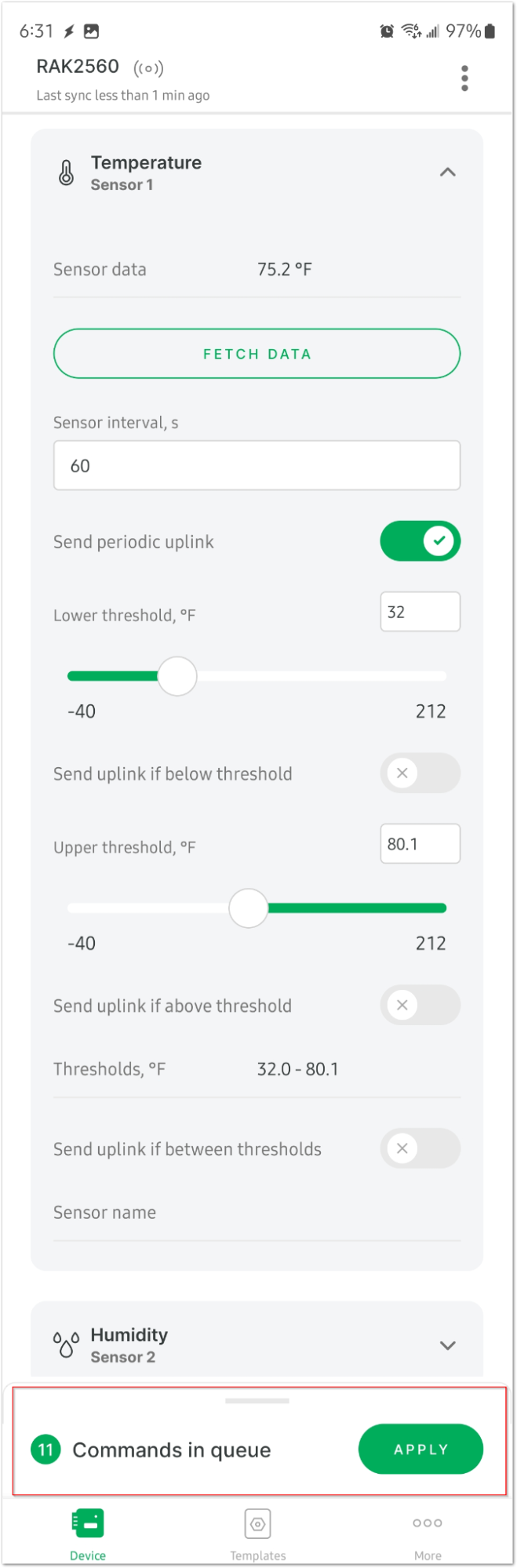The width and height of the screenshot is (517, 1568).
Task: Pull up the commands queue sheet handle
Action: (257, 1401)
